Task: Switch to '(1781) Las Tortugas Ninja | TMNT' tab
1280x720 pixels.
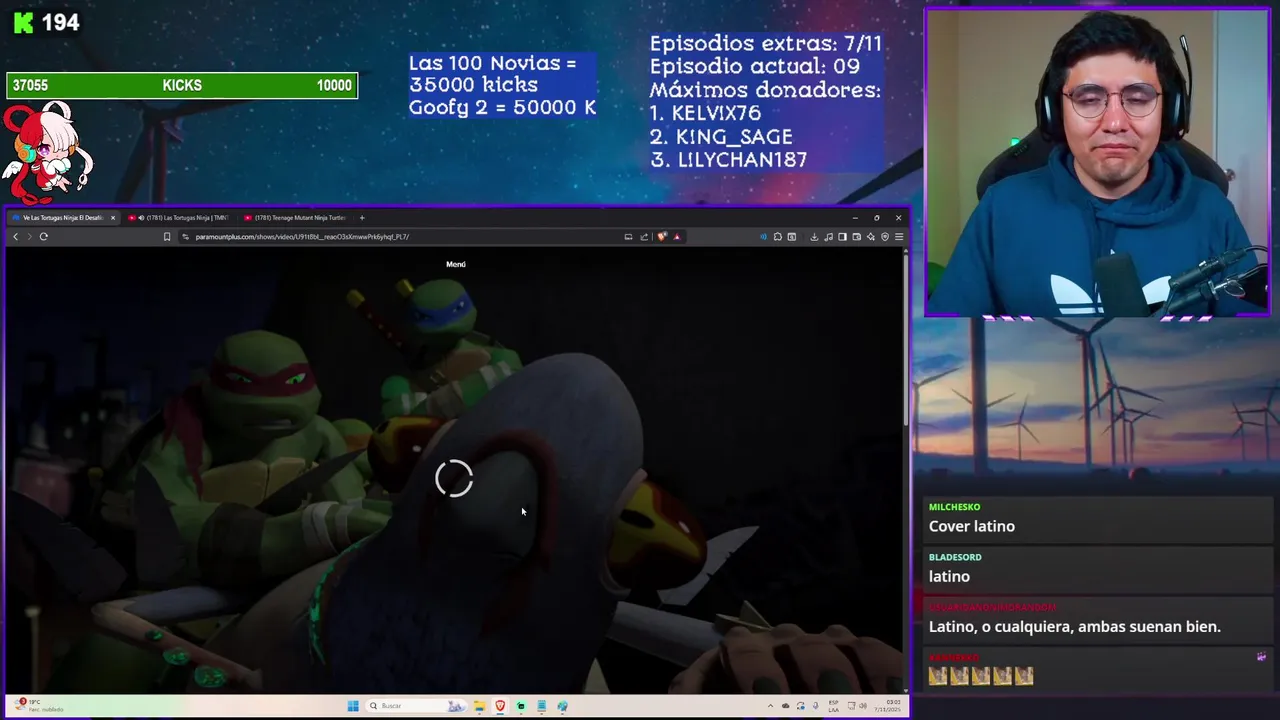Action: click(x=180, y=217)
